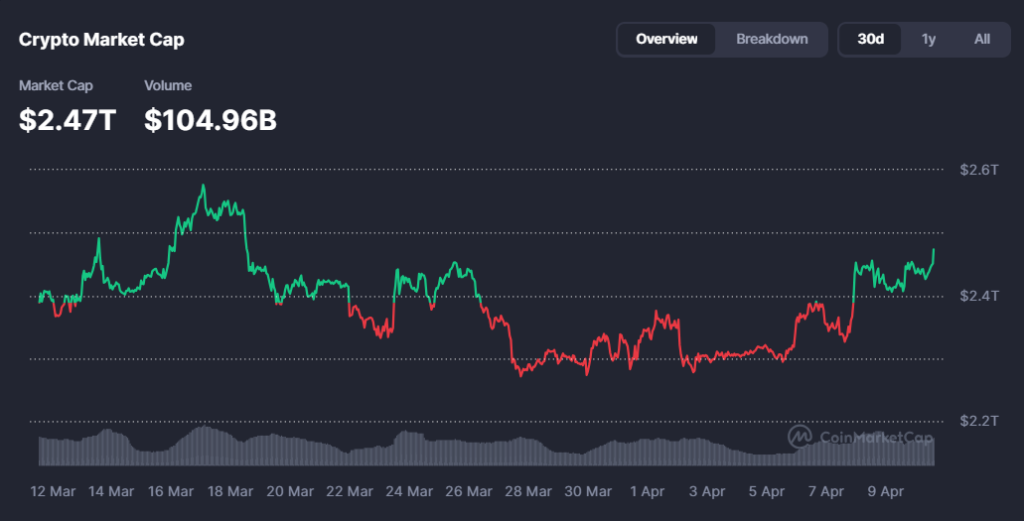Click the Market Cap label
Screen dimensions: 1024x521
pyautogui.click(x=56, y=86)
